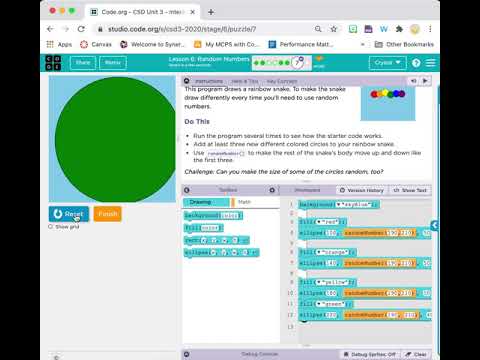The image size is (480, 360).
Task: Switch to the Instructions tab
Action: point(209,81)
